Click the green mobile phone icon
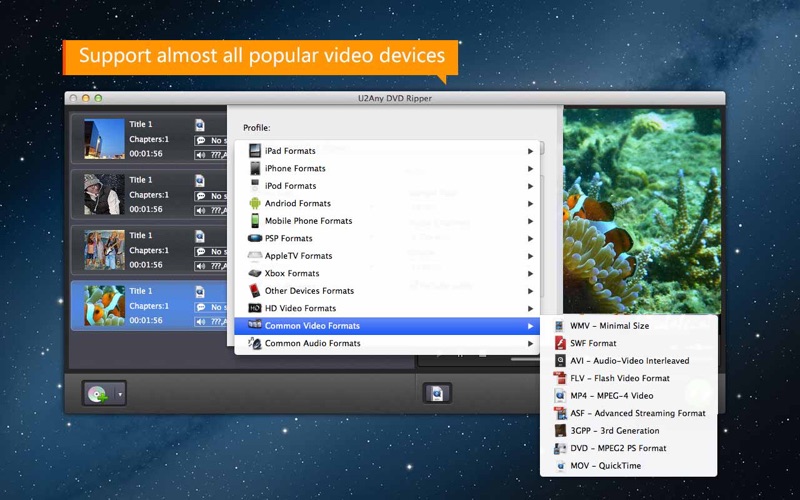 click(x=255, y=220)
